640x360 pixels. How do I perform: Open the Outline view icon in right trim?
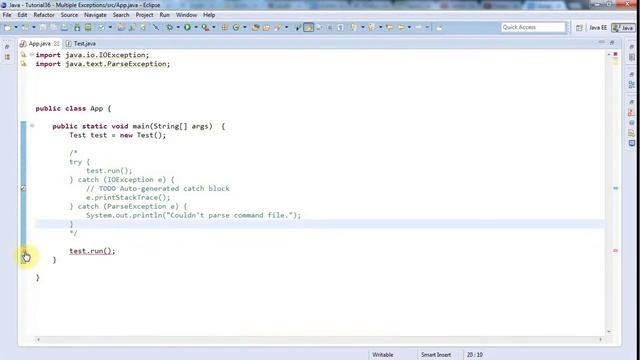pos(631,84)
